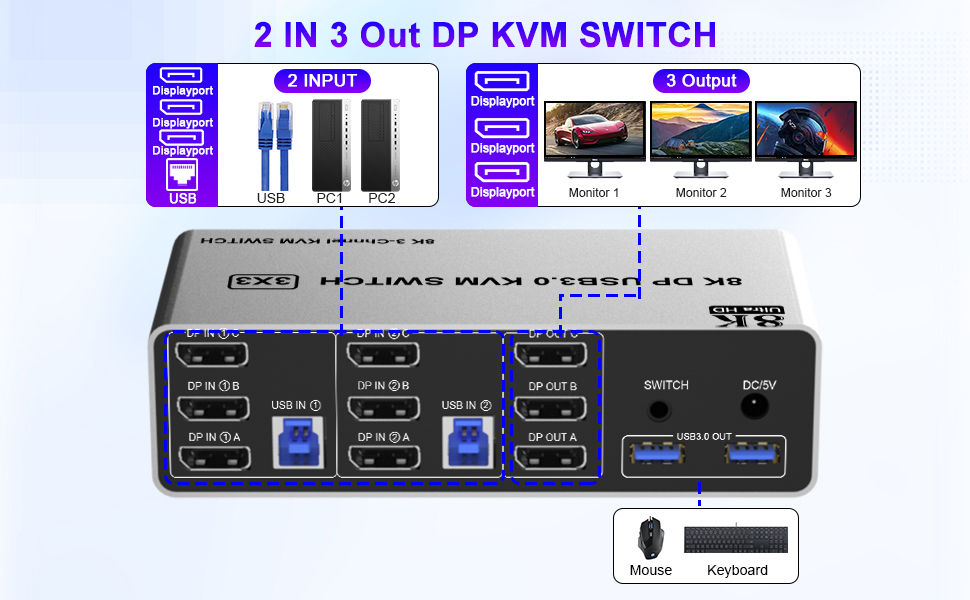The height and width of the screenshot is (600, 970).
Task: Select the 3 Output label
Action: click(x=701, y=81)
